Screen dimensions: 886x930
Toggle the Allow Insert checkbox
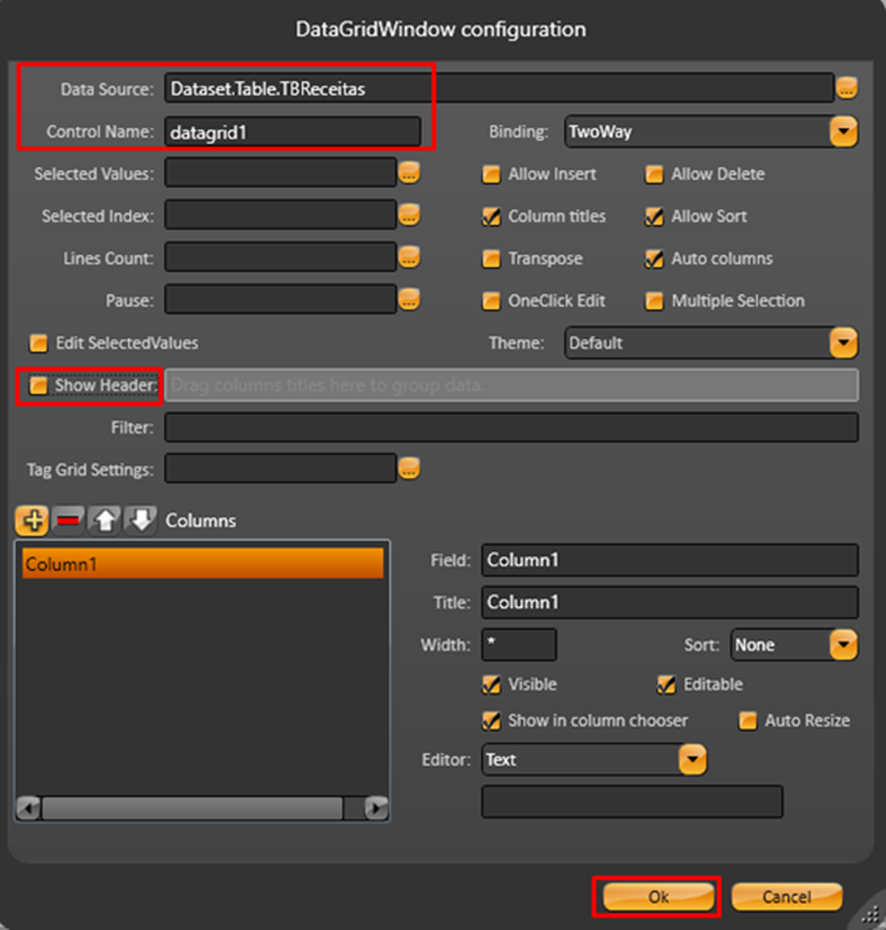point(491,174)
